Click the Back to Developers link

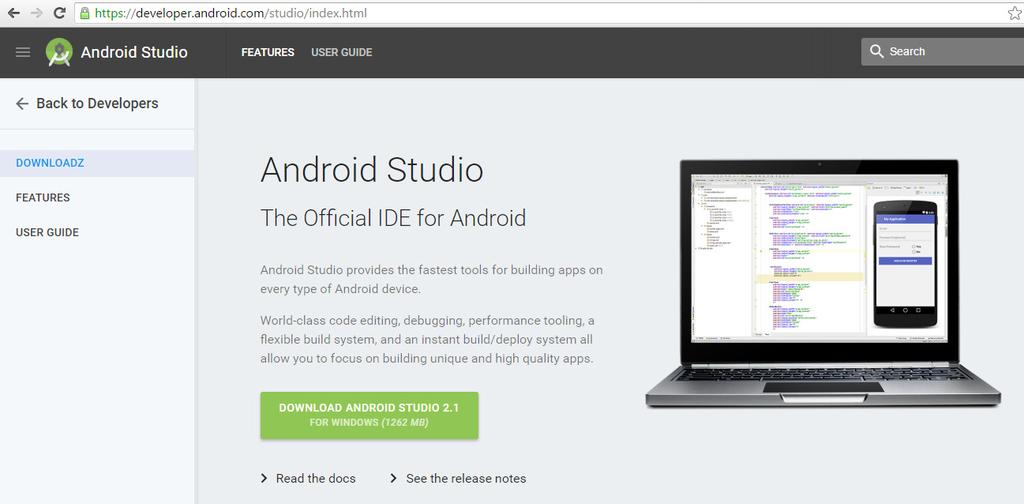click(97, 103)
